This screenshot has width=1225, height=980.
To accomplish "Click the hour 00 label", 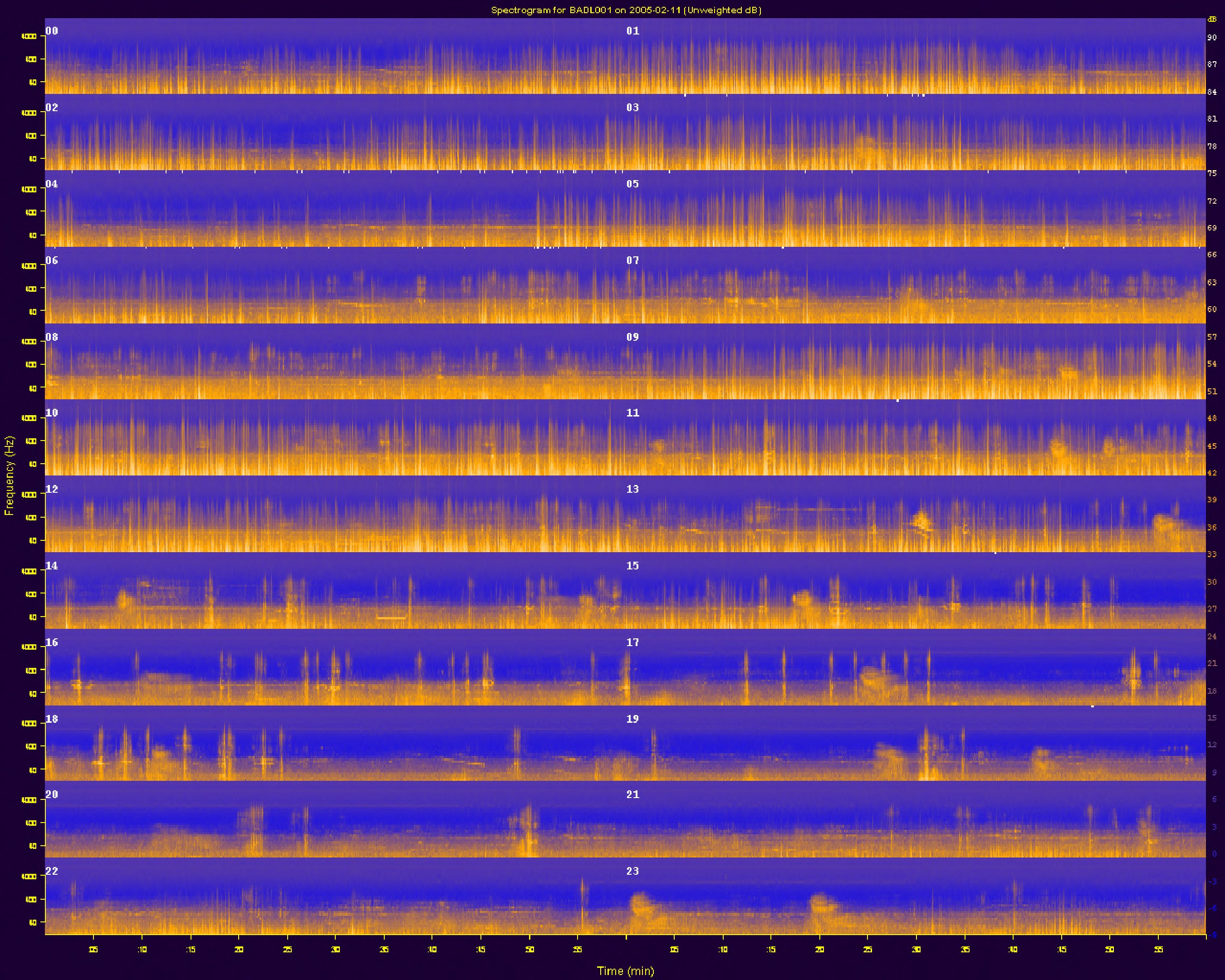I will [52, 31].
